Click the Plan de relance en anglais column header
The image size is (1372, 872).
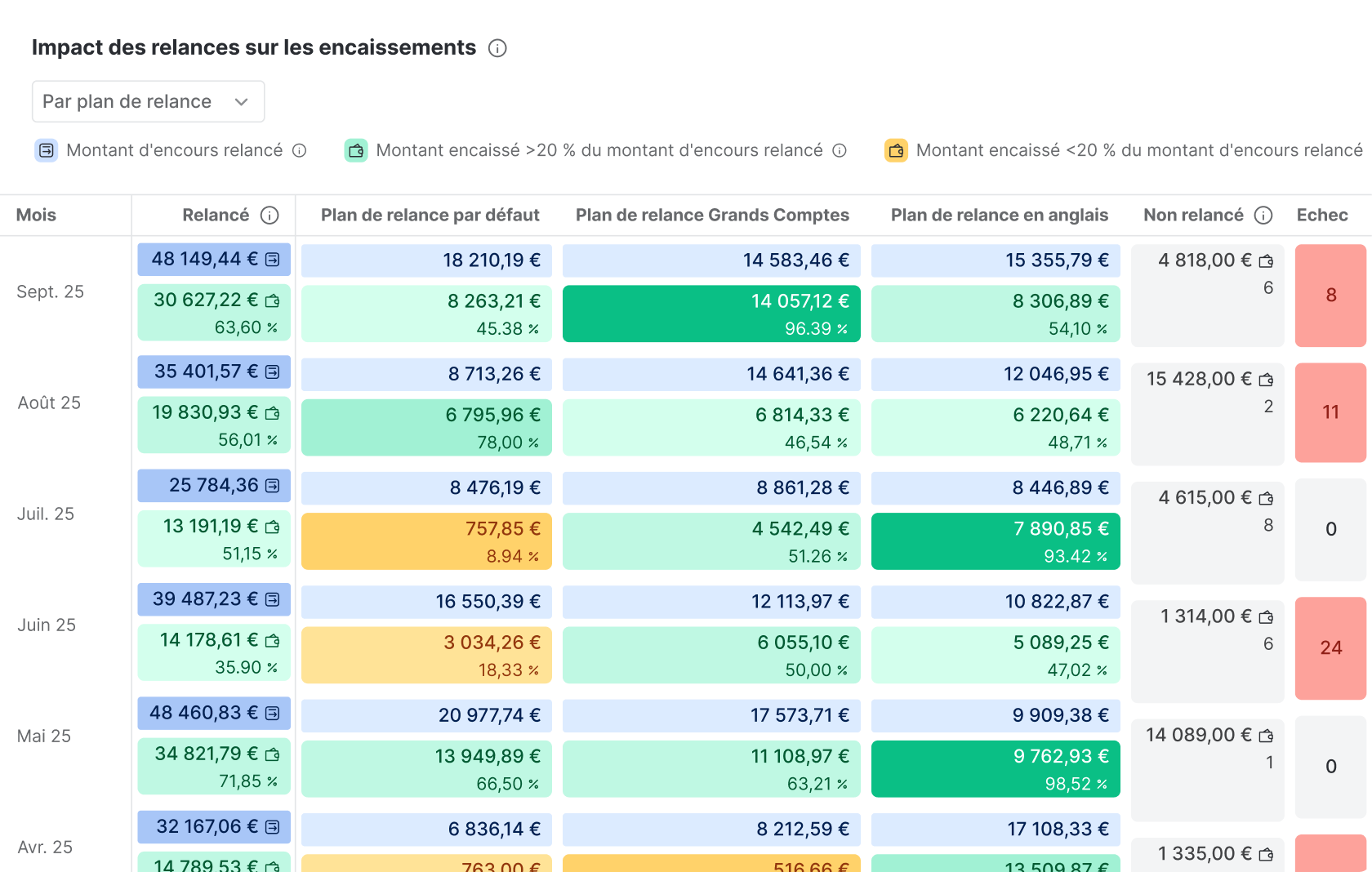click(x=999, y=215)
